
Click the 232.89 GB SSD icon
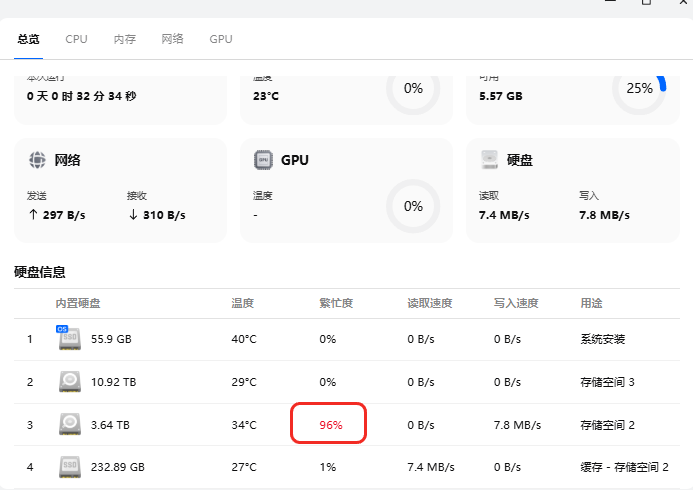click(x=69, y=466)
